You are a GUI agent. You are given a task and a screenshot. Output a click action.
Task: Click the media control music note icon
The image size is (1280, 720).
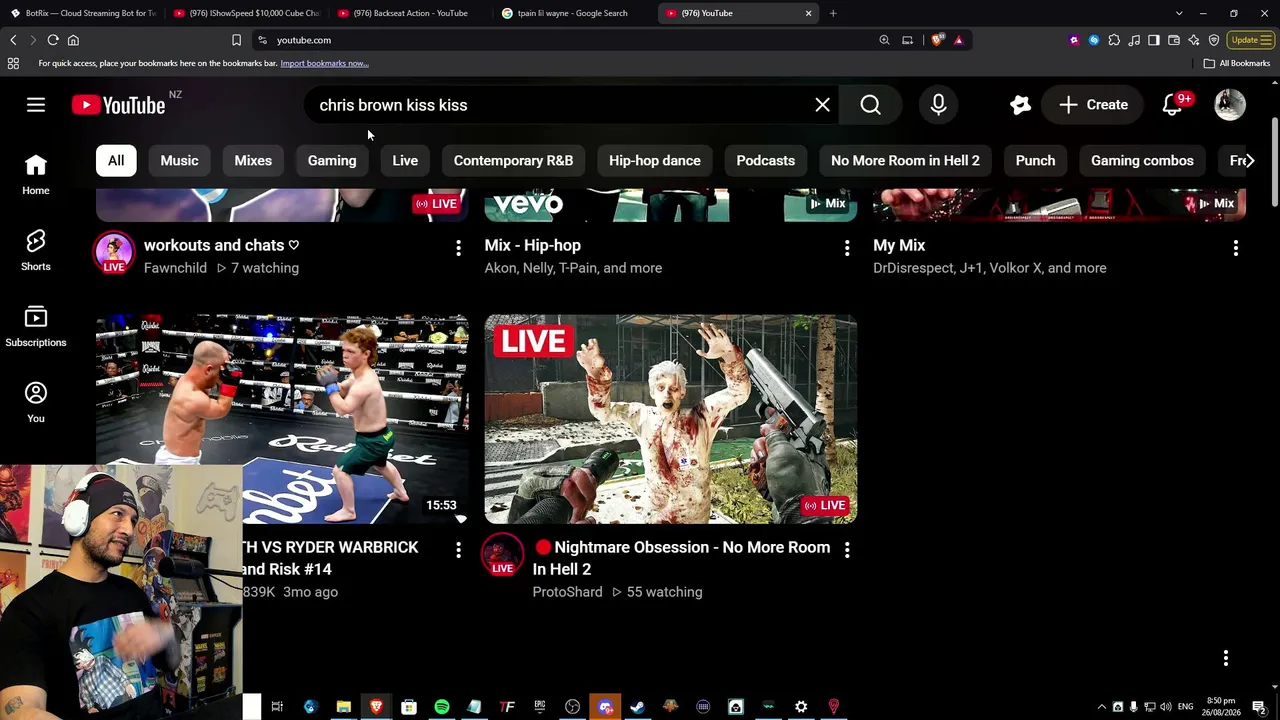1134,40
